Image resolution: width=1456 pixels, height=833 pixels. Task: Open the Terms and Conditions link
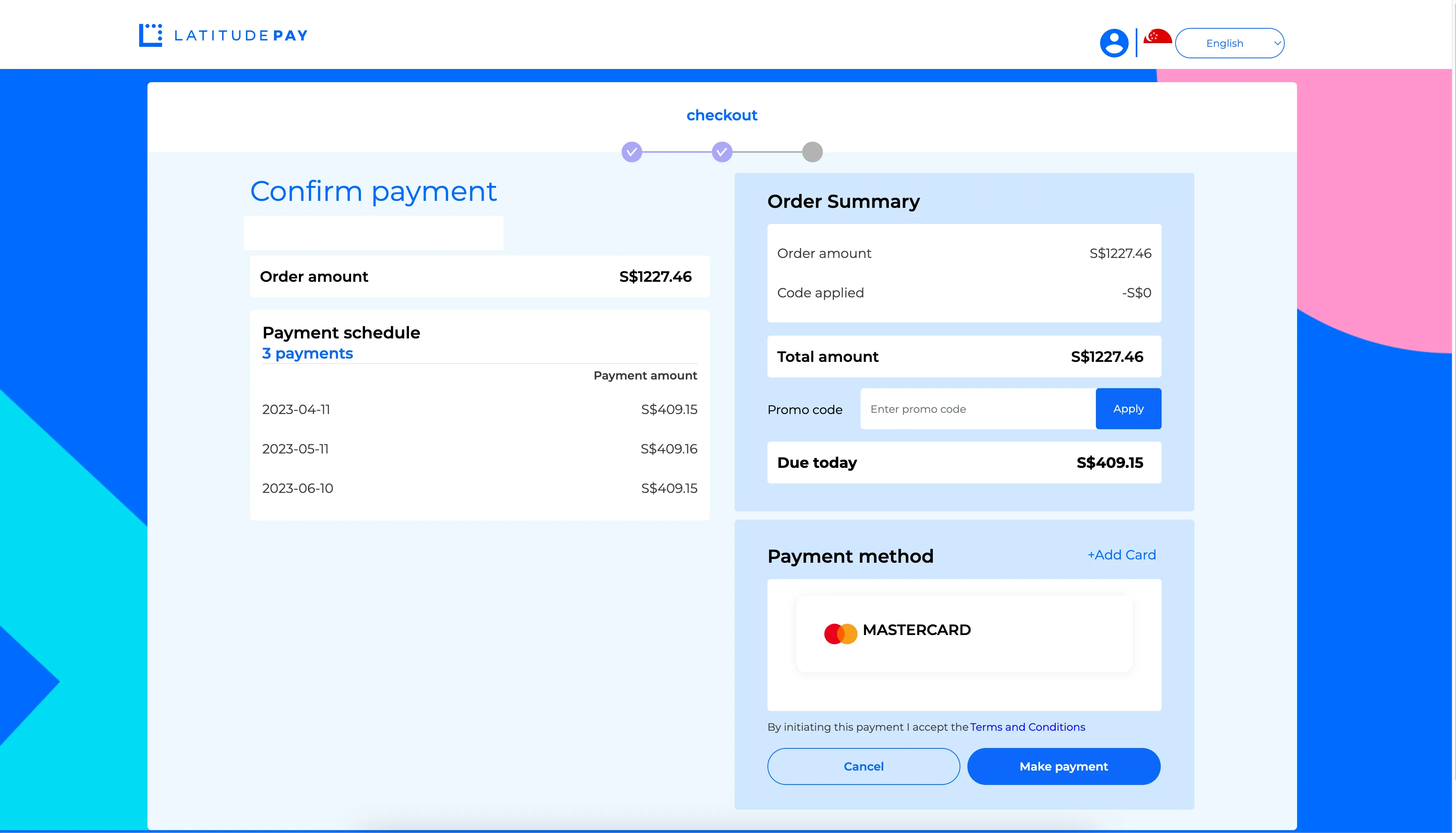[x=1027, y=727]
